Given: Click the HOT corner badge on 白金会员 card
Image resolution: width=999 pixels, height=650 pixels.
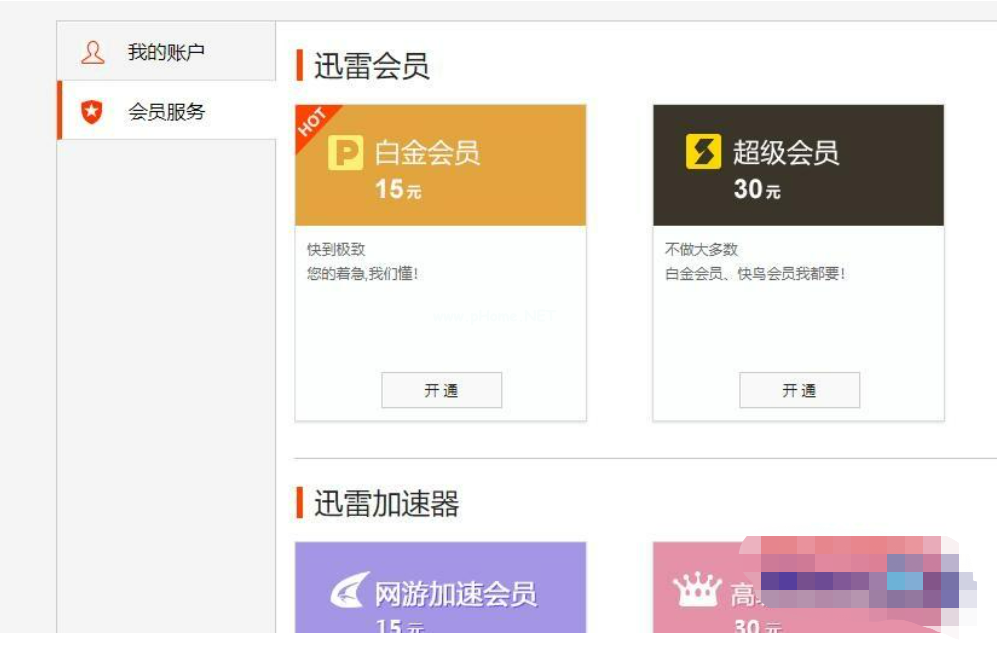Looking at the screenshot, I should [313, 123].
